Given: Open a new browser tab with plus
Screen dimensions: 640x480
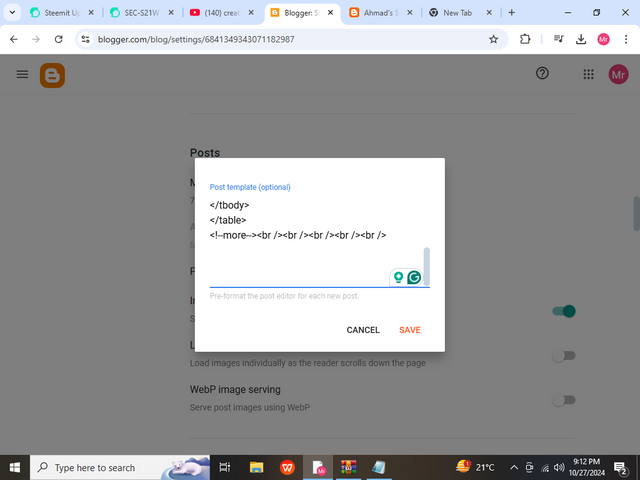Looking at the screenshot, I should pos(511,13).
